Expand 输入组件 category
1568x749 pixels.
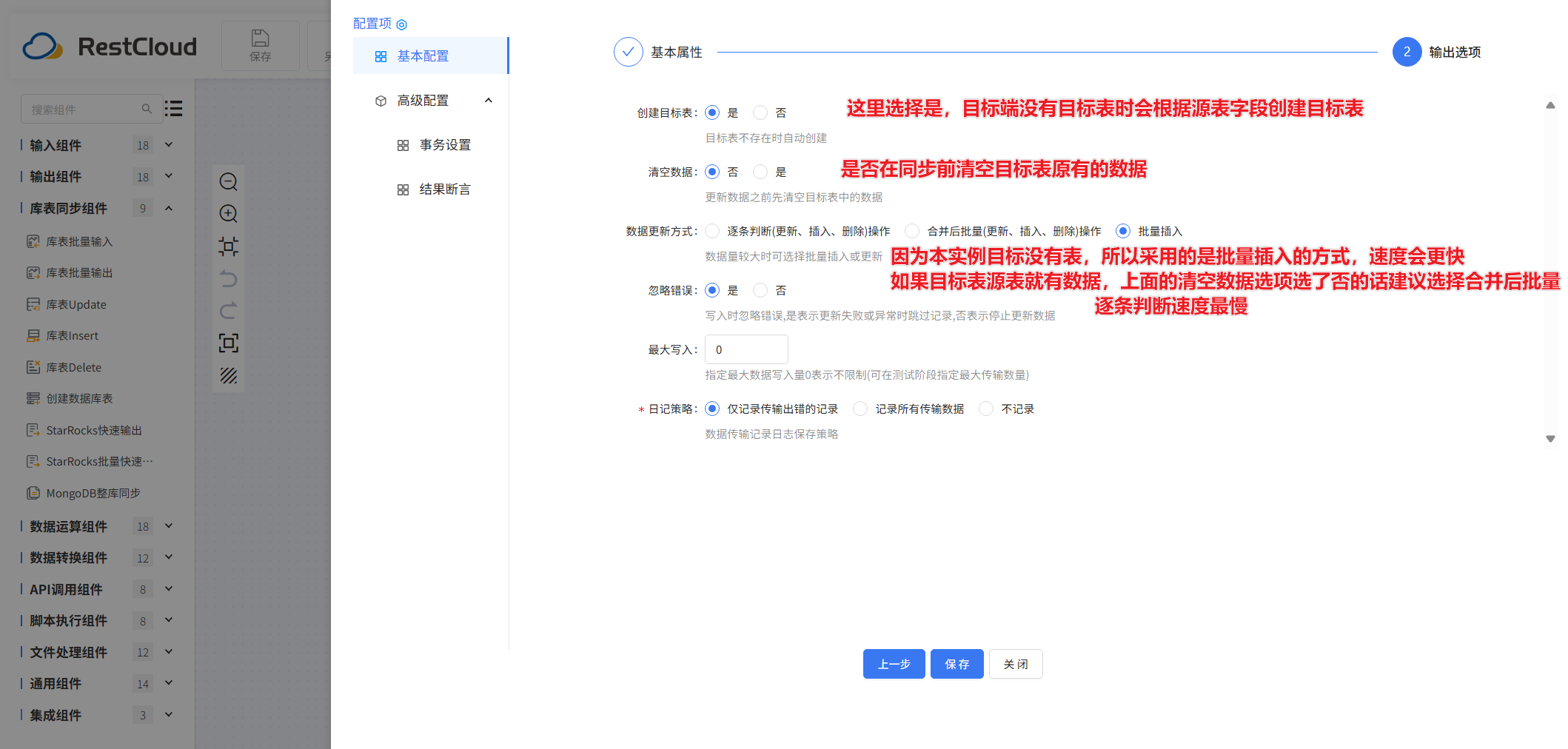pyautogui.click(x=169, y=145)
